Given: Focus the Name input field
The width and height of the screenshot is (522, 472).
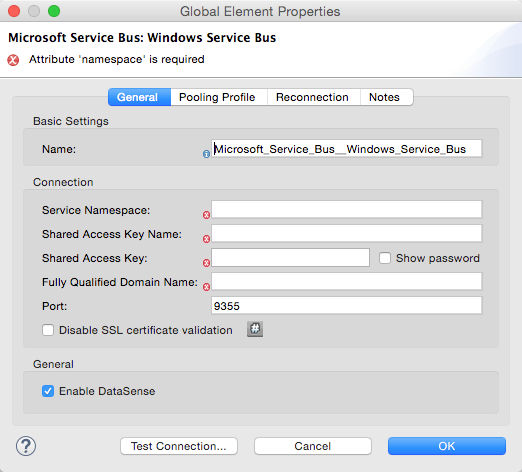Looking at the screenshot, I should coord(347,148).
